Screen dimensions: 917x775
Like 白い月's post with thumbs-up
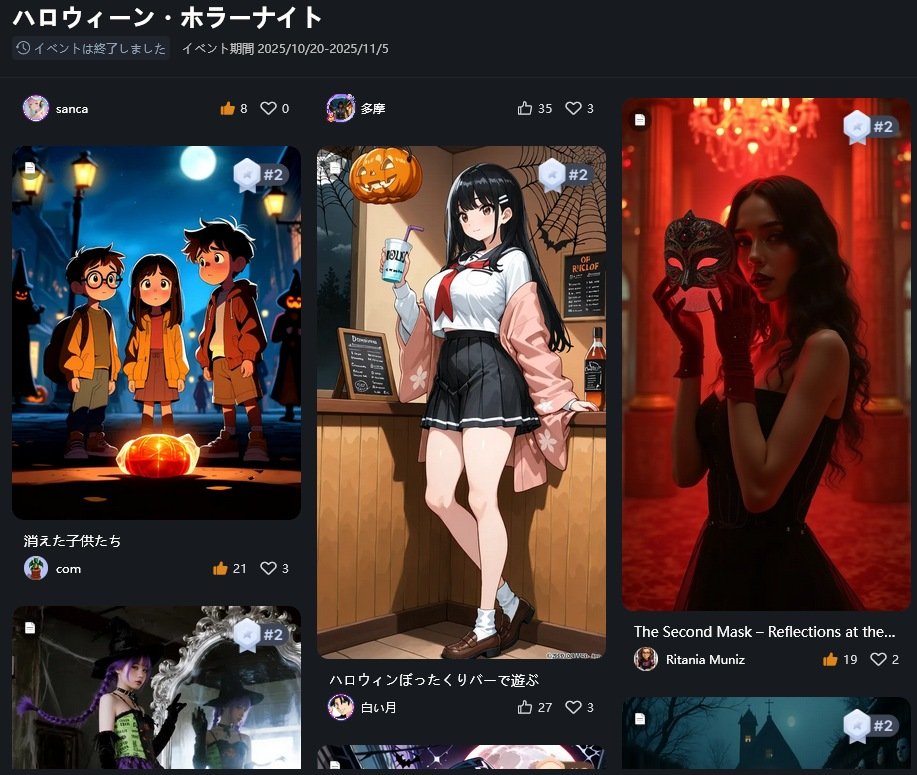click(525, 707)
